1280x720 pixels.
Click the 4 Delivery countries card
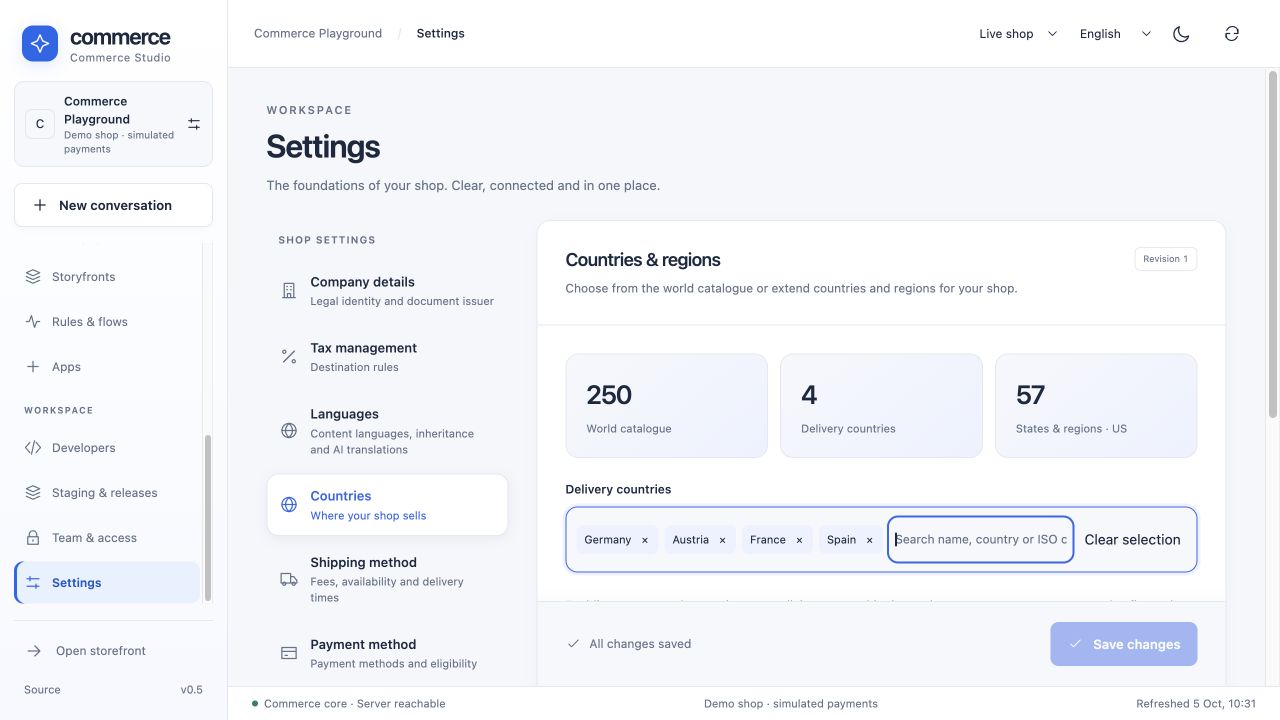pos(881,405)
